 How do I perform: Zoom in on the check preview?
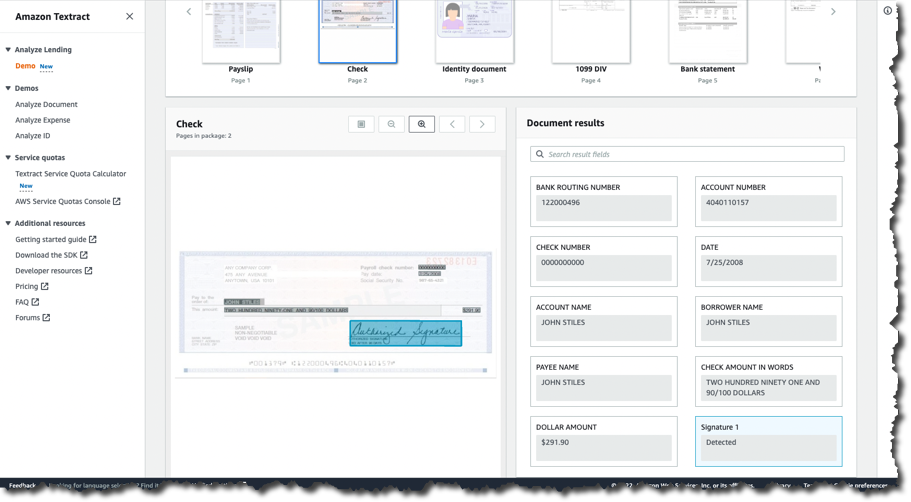tap(422, 125)
